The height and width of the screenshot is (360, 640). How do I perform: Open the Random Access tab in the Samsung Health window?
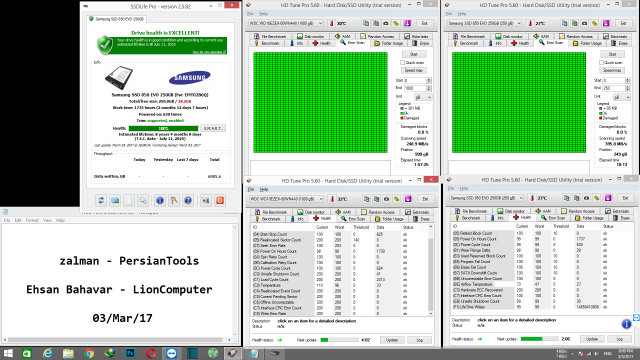tap(578, 211)
